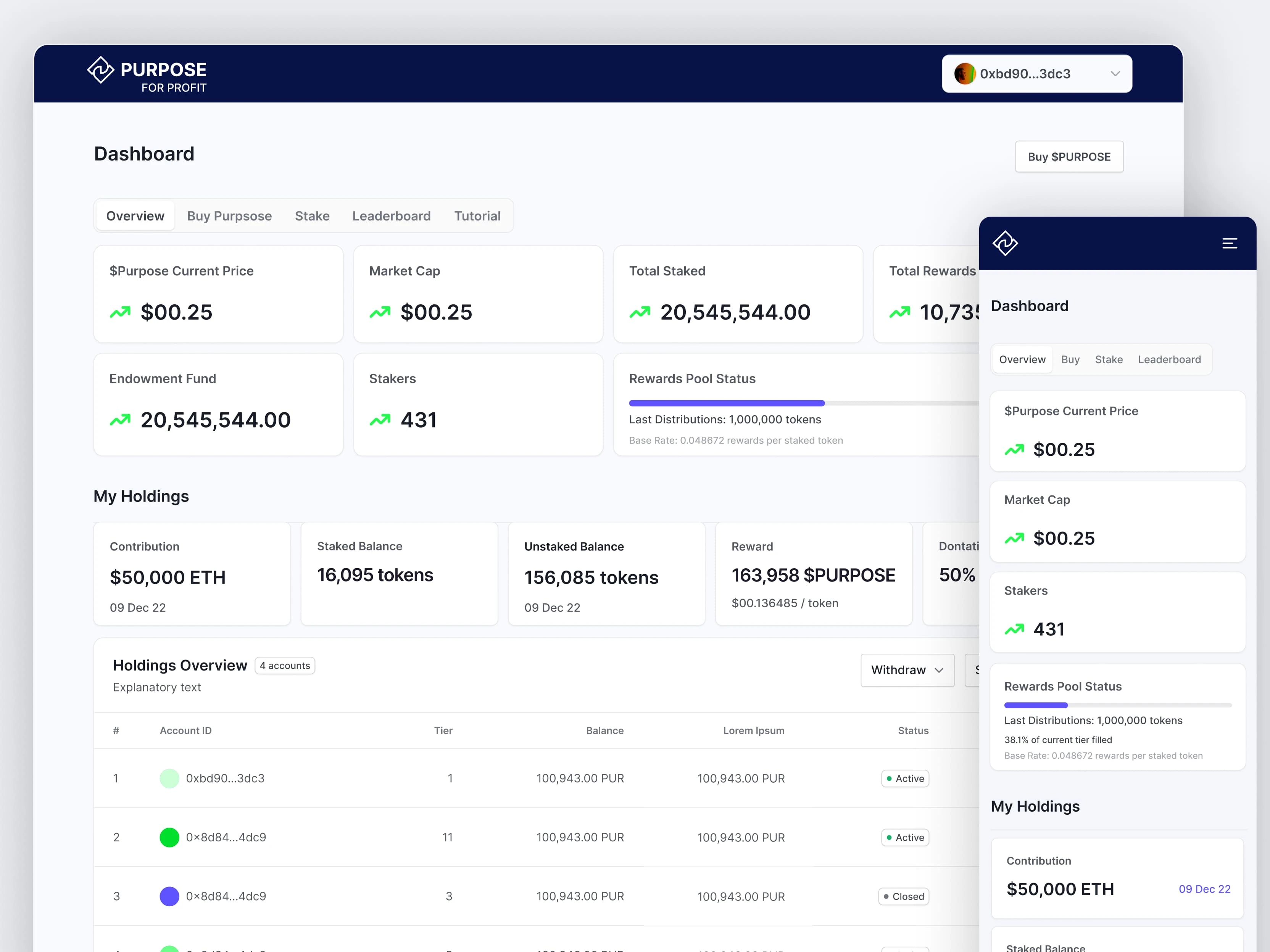Click trend arrow icon in desktop Market Cap card
Screen dimensions: 1270x952
[x=380, y=312]
